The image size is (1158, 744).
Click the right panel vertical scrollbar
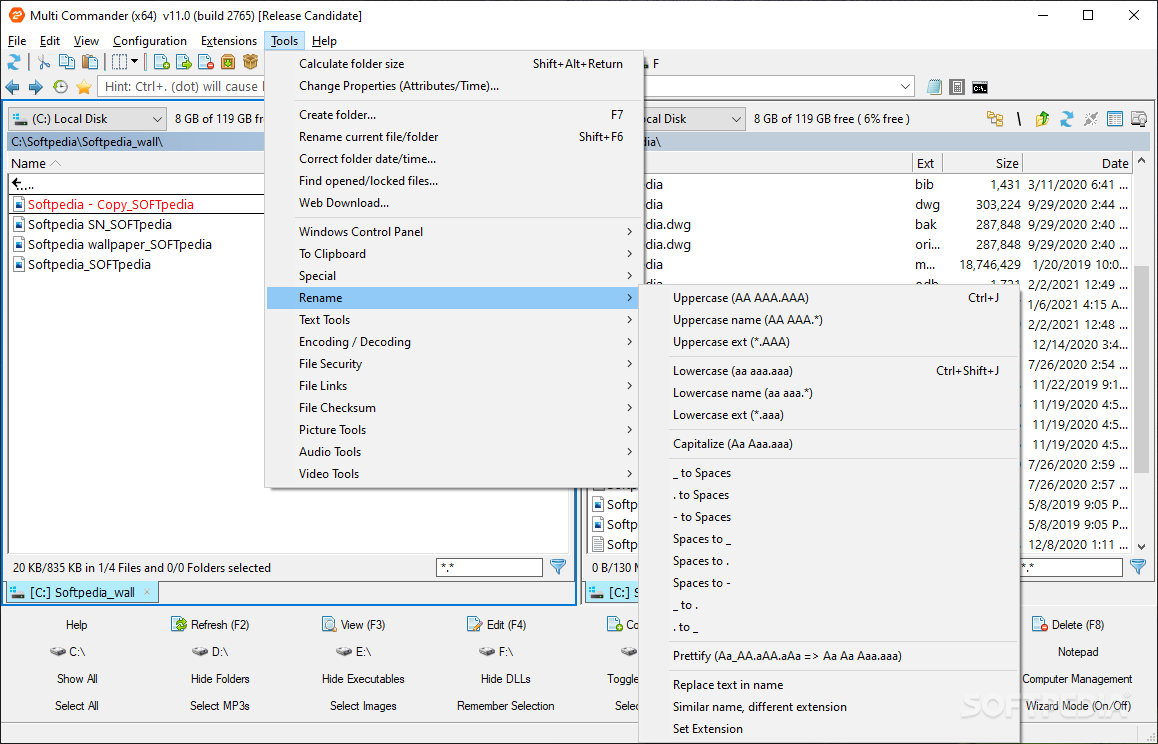[1141, 369]
